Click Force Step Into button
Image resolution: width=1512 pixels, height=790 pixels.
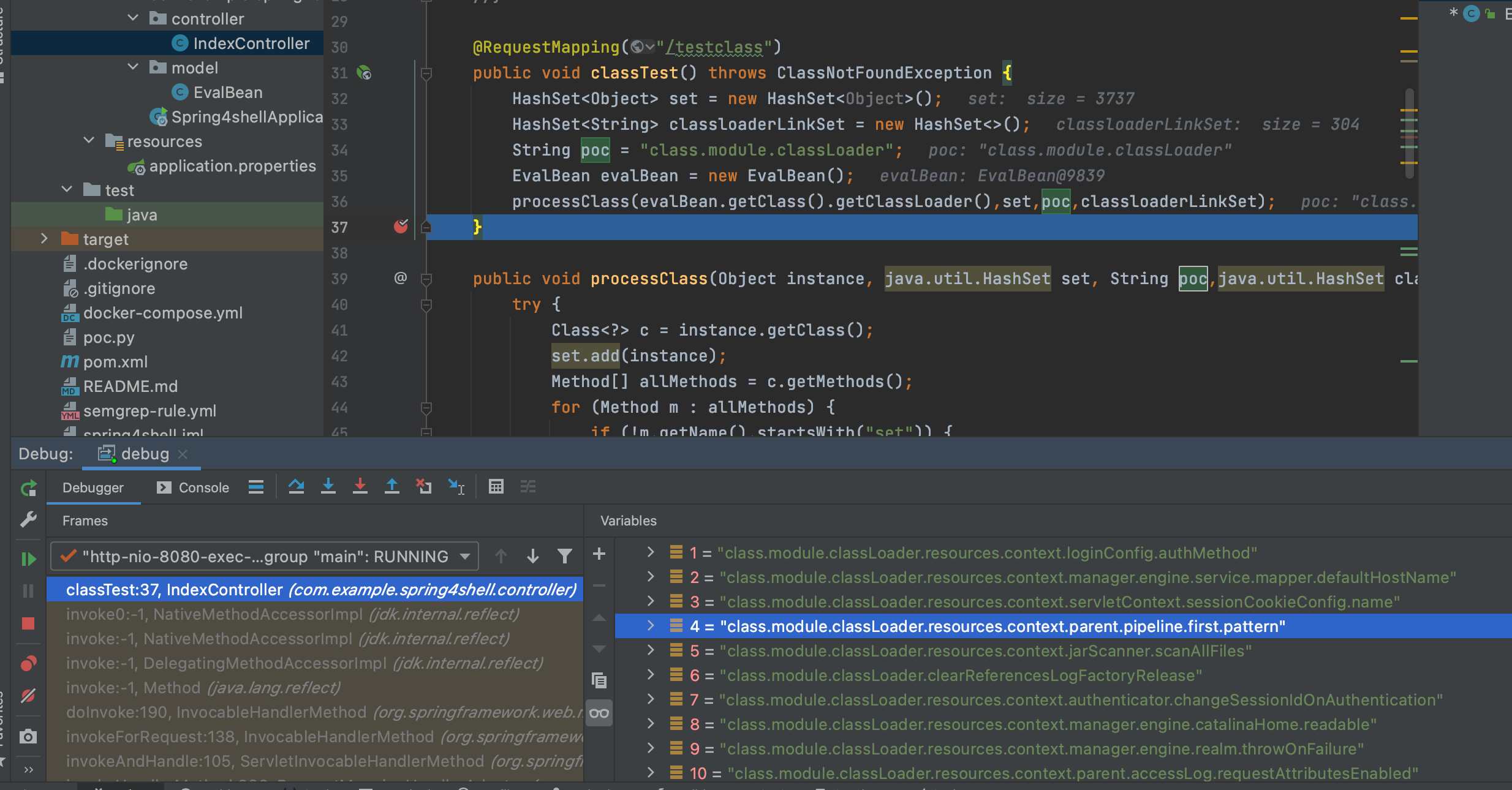coord(360,487)
